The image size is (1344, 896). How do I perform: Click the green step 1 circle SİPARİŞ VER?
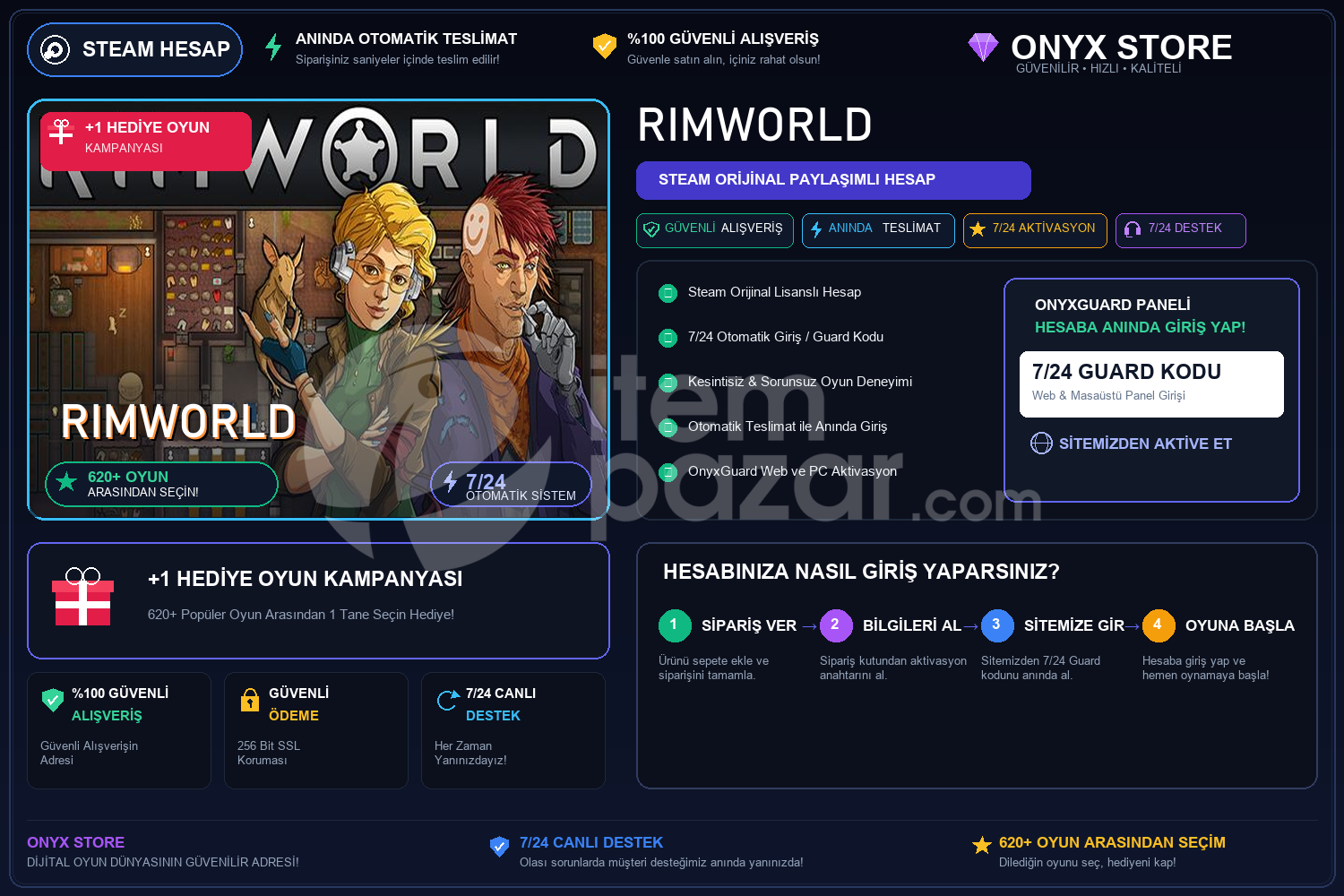click(x=675, y=625)
